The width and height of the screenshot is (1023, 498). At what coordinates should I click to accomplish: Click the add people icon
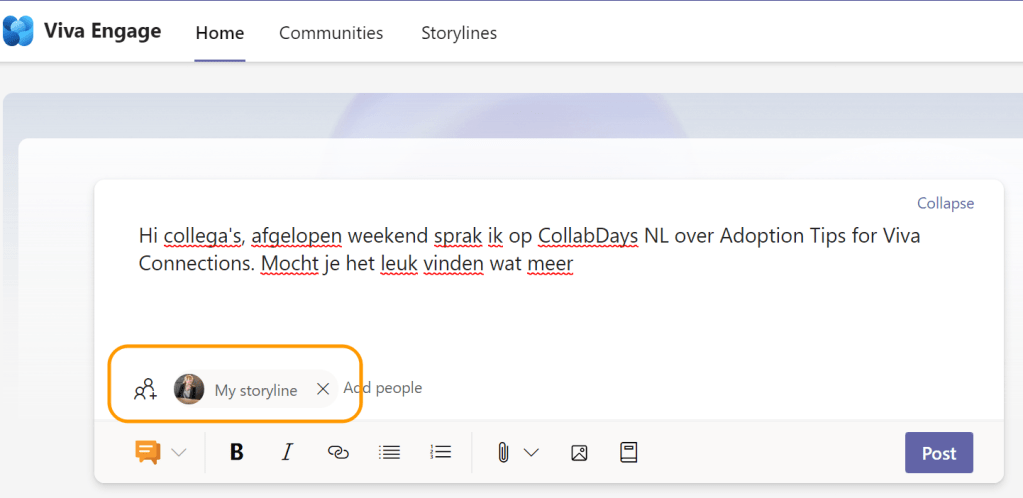click(146, 389)
